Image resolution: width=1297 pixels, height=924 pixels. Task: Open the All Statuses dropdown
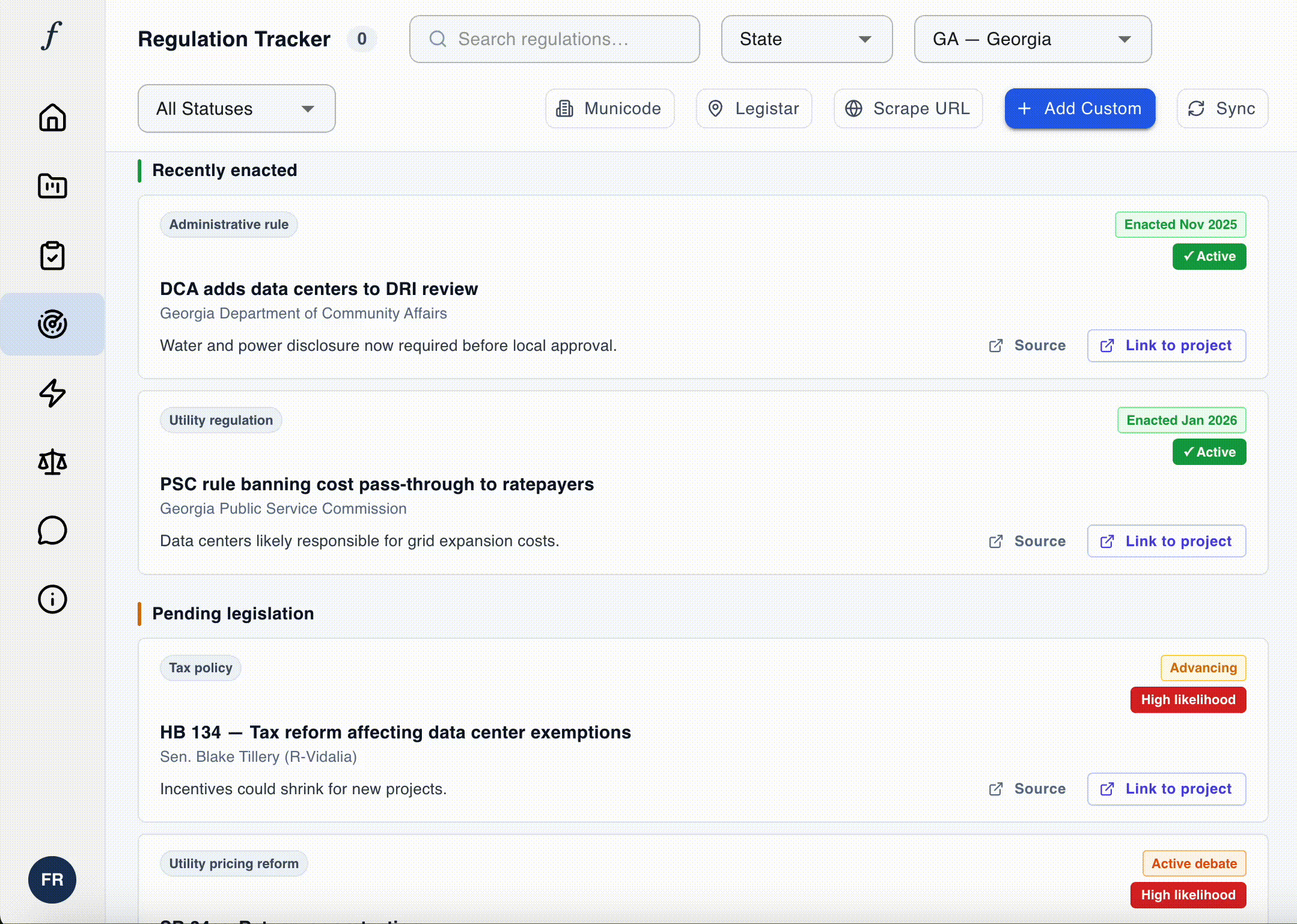point(236,109)
